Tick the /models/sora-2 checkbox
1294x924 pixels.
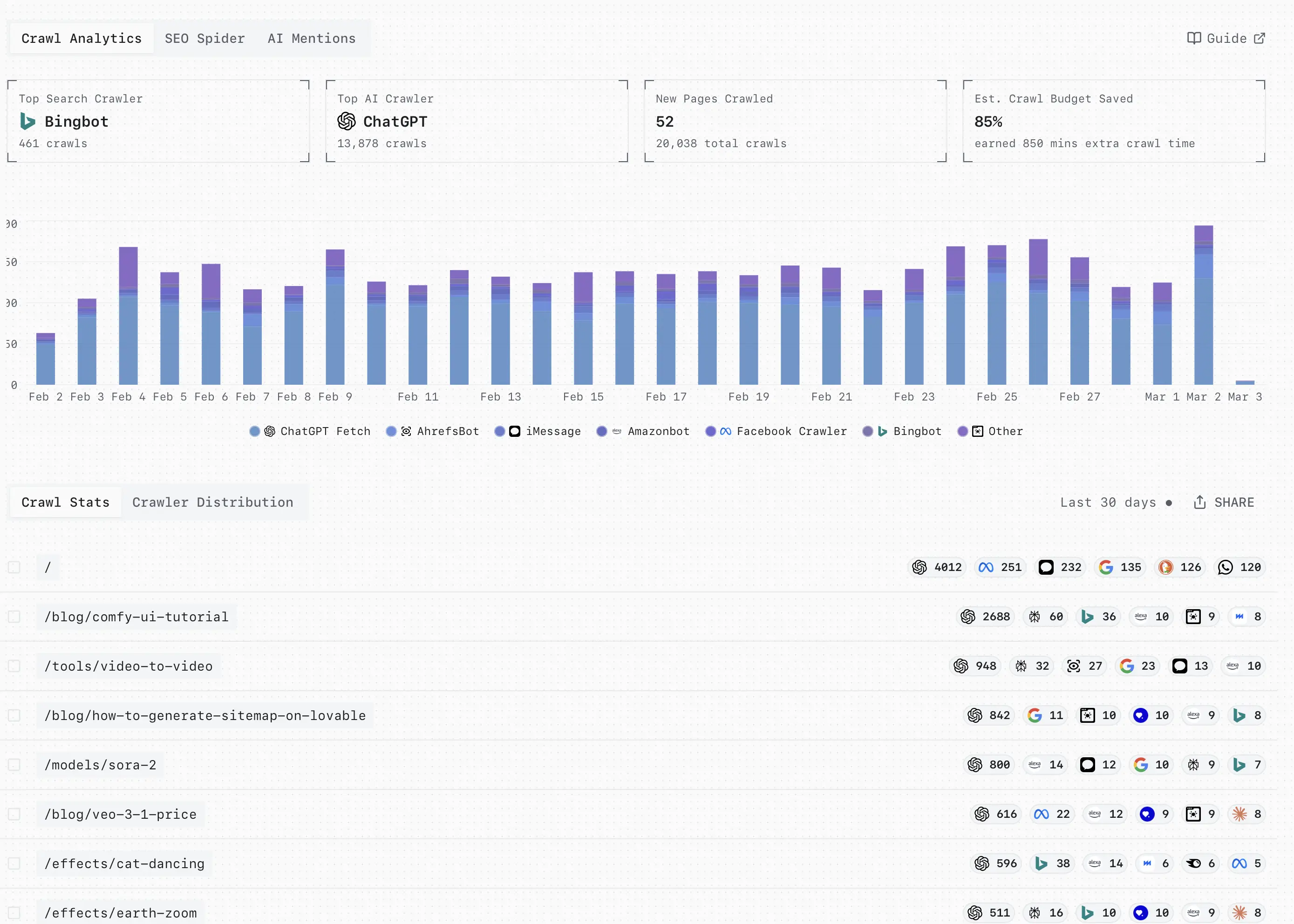(14, 765)
